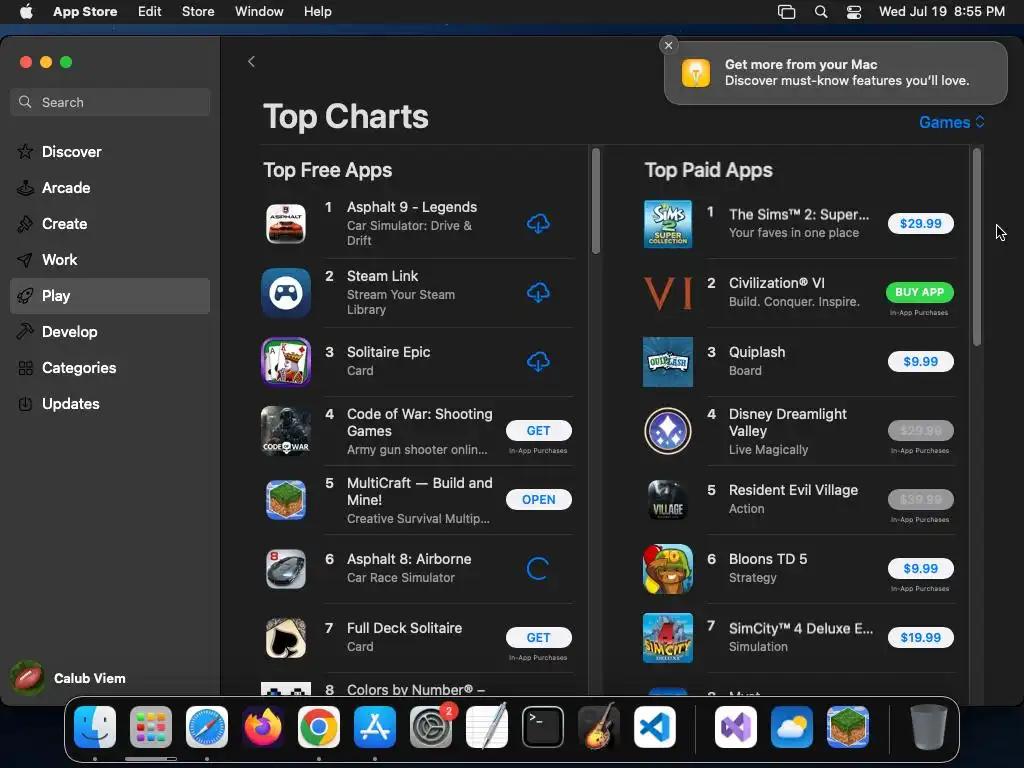Launch Google Chrome from the Dock

(319, 727)
